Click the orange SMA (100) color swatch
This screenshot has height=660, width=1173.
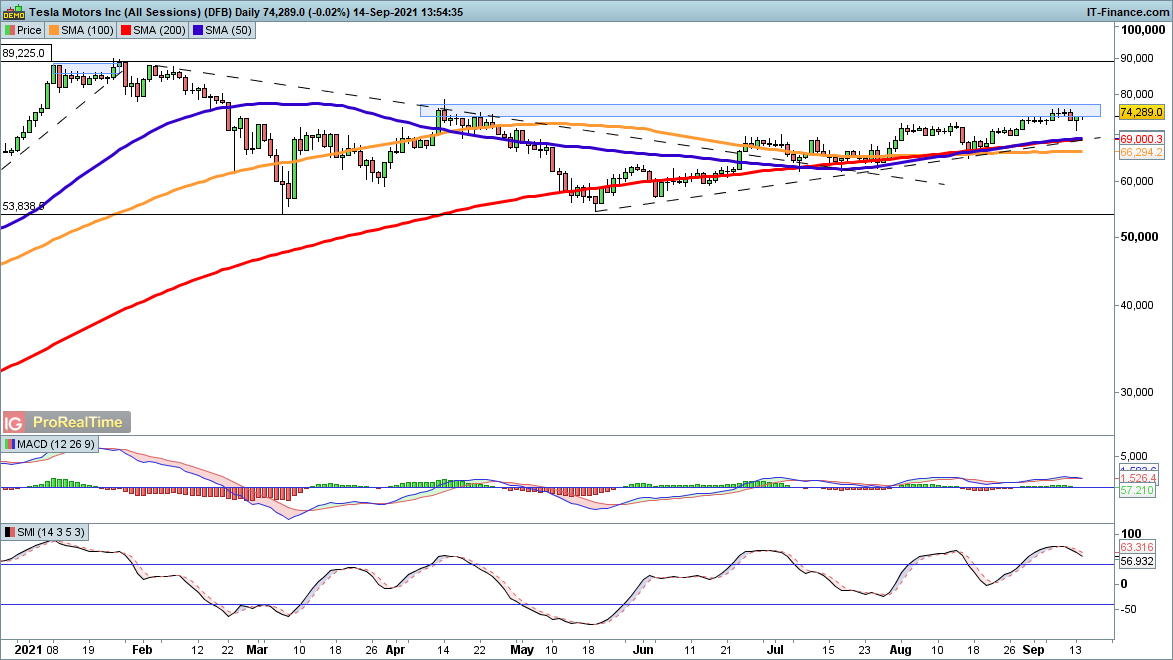54,31
